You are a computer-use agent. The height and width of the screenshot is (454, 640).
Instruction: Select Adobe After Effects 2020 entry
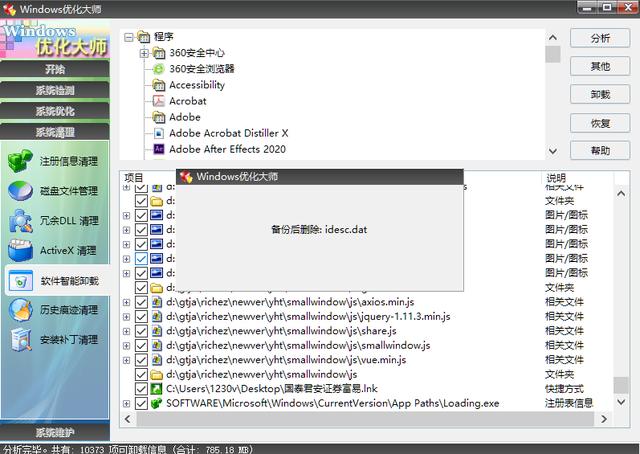pos(227,149)
